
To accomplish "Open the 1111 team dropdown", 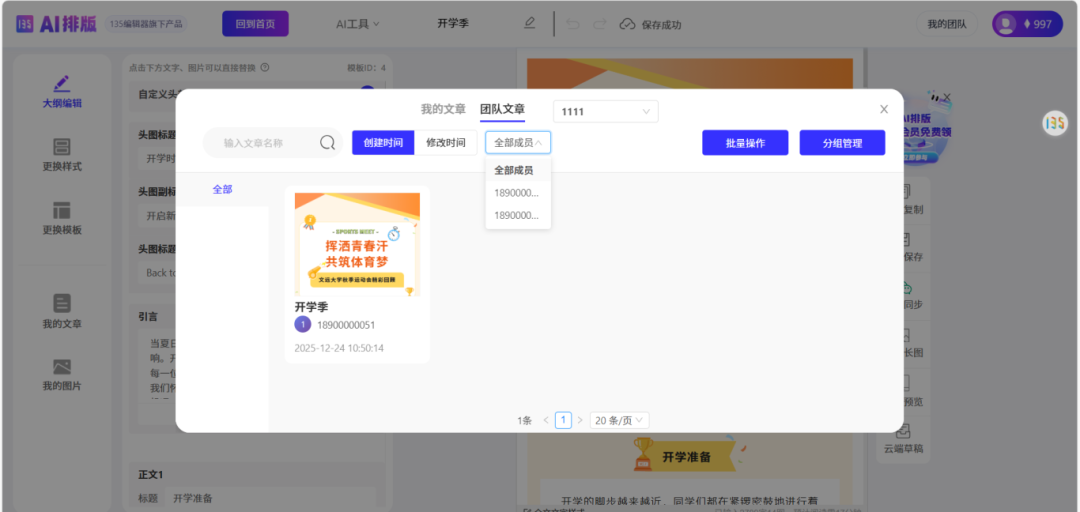I will pos(605,111).
